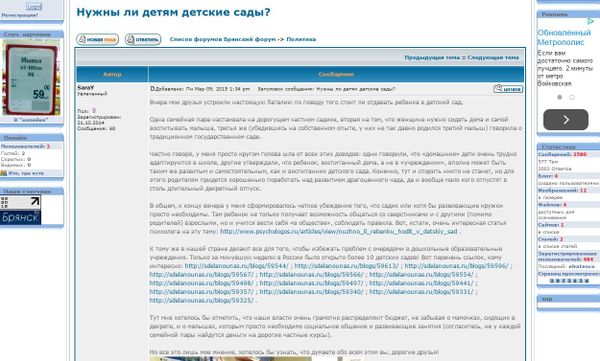Viewport: 600px width, 361px height.
Task: Click the author name SaraY
Action: 85,88
